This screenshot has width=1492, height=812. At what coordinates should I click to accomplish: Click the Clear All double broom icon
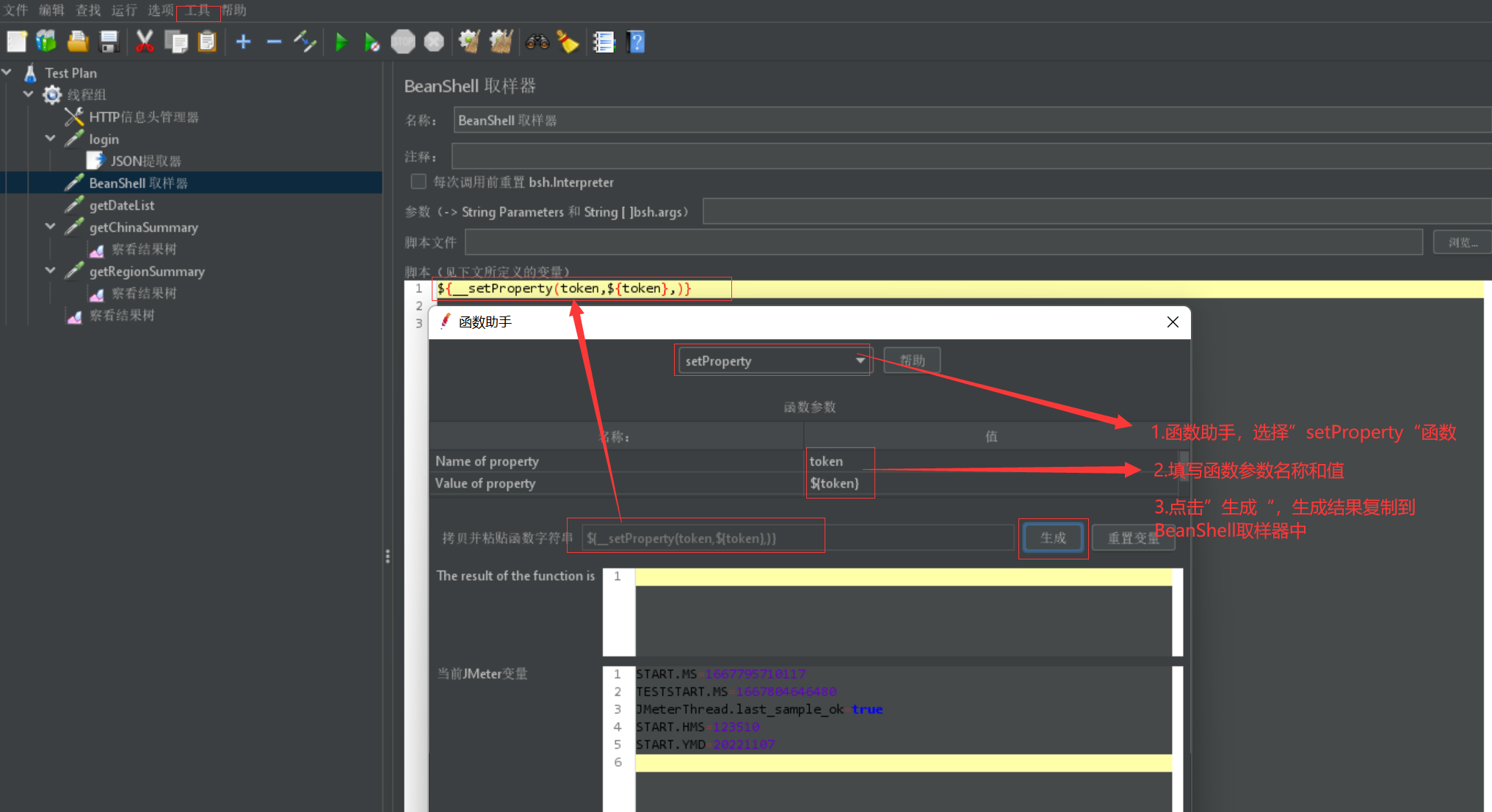coord(501,42)
